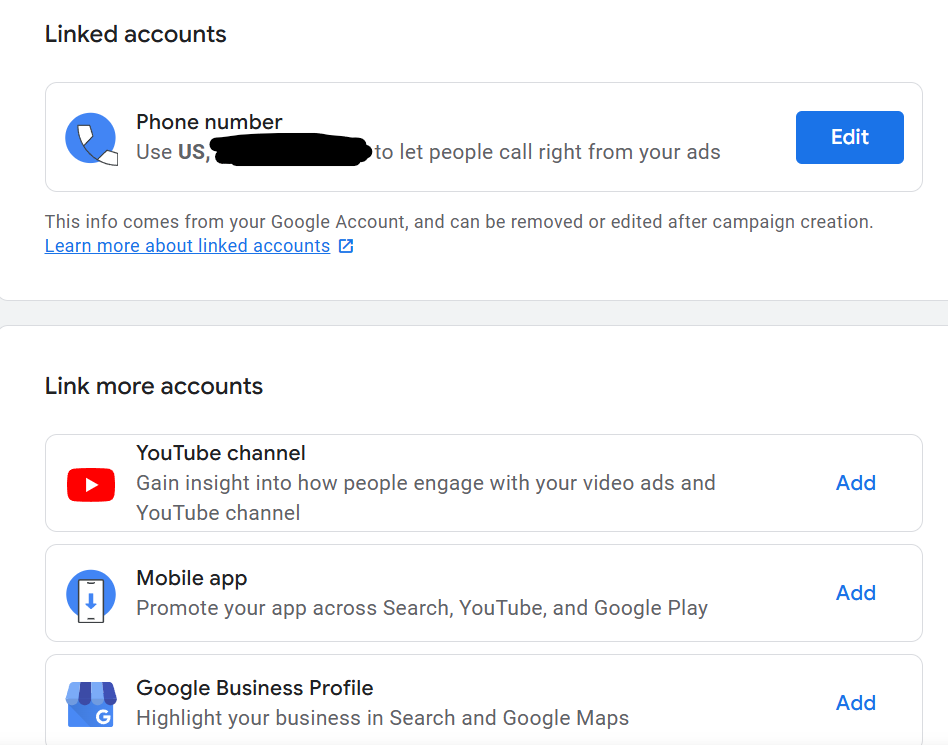Click the Linked accounts heading
The height and width of the screenshot is (745, 948).
point(136,34)
